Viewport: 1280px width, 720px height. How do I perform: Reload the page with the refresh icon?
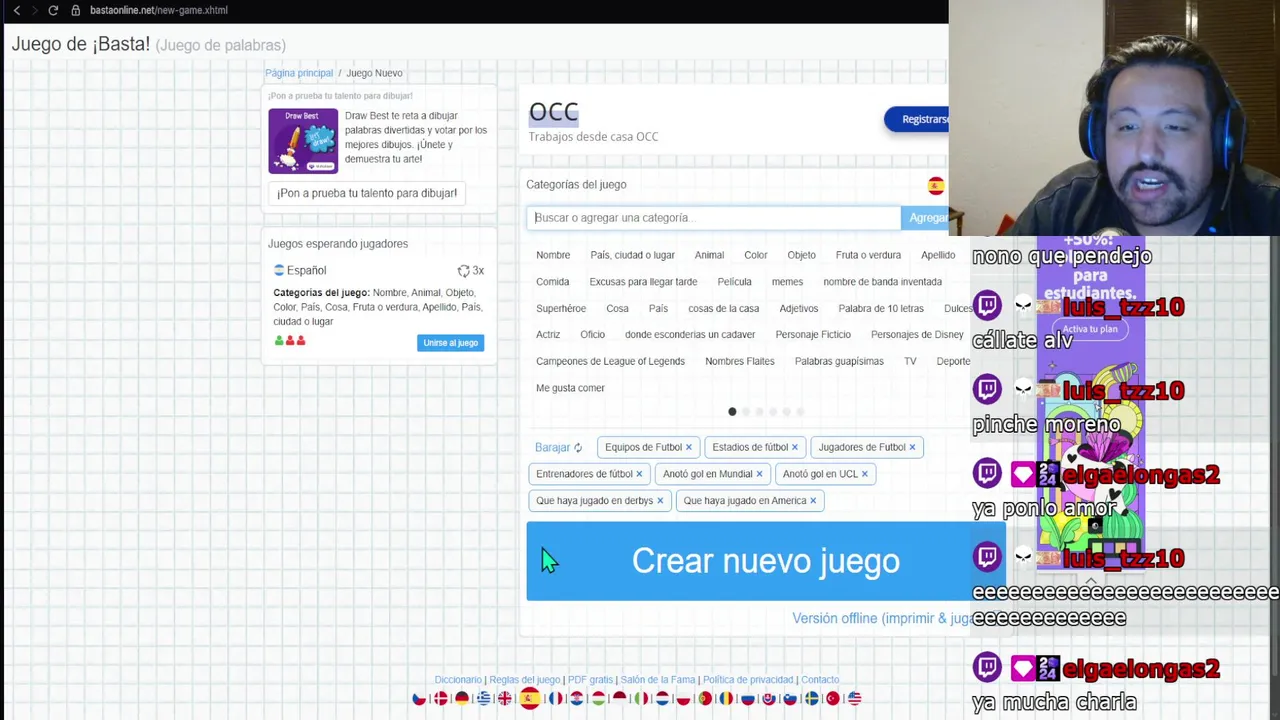pyautogui.click(x=52, y=10)
